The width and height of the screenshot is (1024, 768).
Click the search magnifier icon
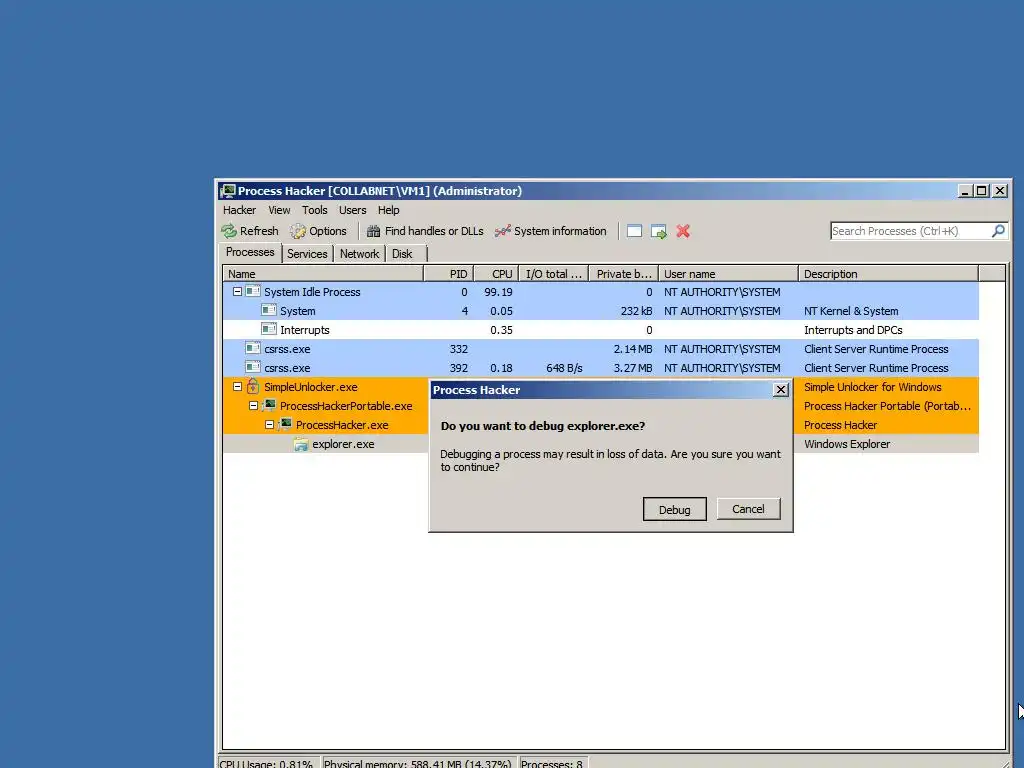[998, 231]
